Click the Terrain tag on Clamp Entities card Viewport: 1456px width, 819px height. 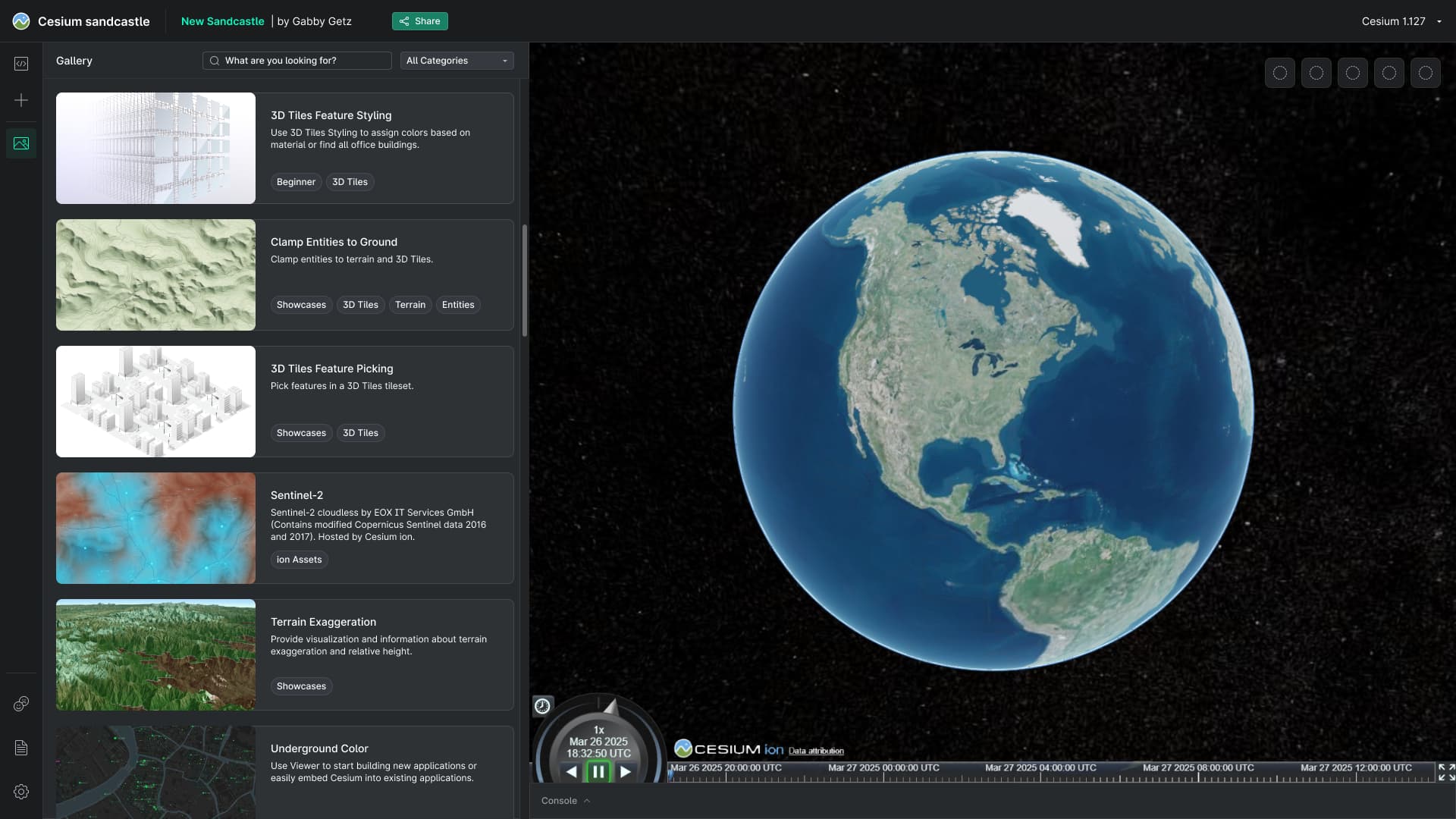pos(410,305)
